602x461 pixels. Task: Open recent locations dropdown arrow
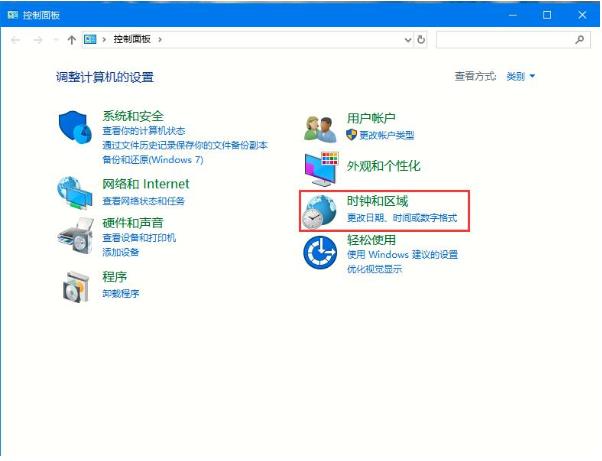pyautogui.click(x=56, y=40)
